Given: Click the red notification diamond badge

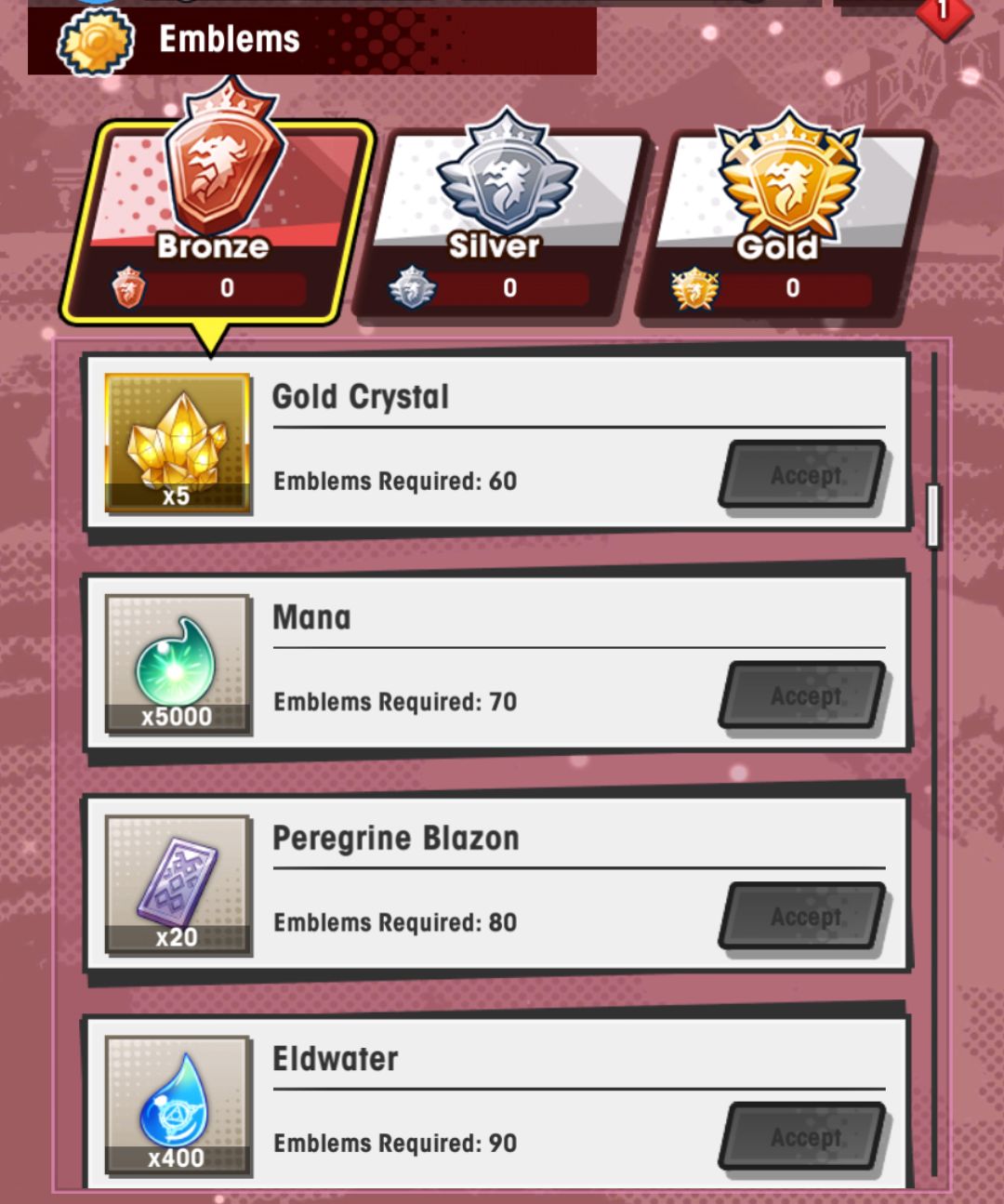Looking at the screenshot, I should pos(944,15).
